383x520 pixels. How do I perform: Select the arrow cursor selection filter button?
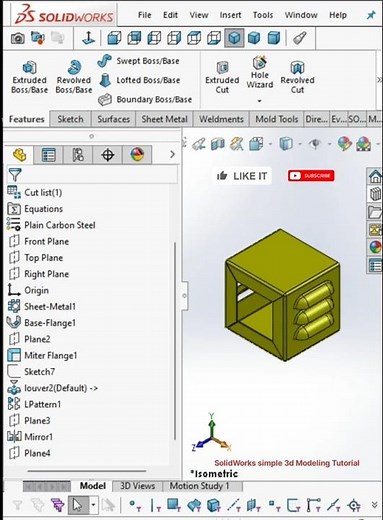click(x=78, y=505)
